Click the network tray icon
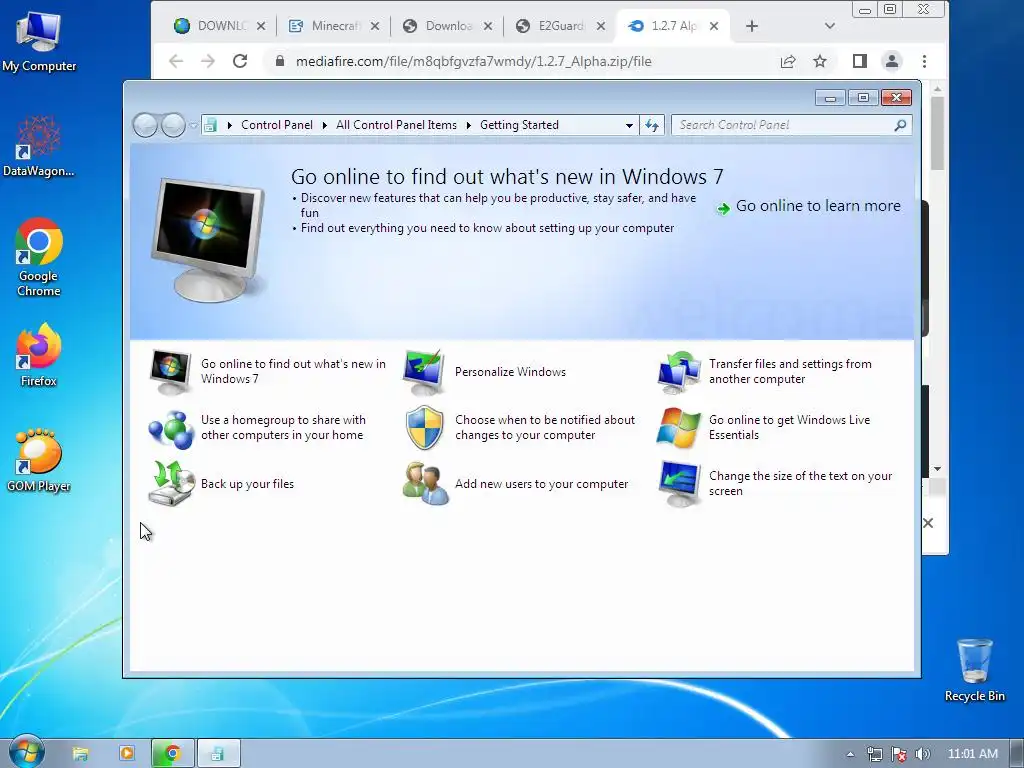1024x768 pixels. click(874, 754)
